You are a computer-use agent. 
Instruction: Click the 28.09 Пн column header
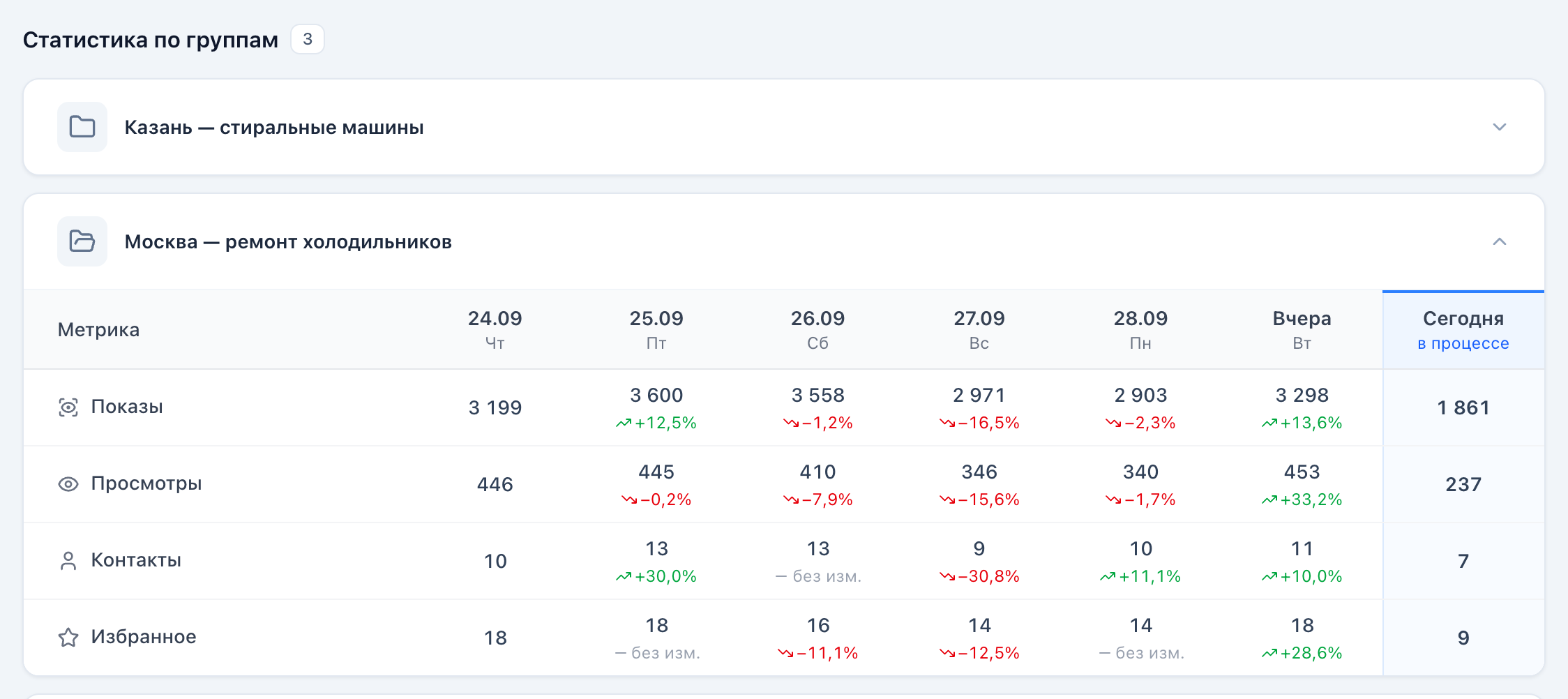point(1140,330)
